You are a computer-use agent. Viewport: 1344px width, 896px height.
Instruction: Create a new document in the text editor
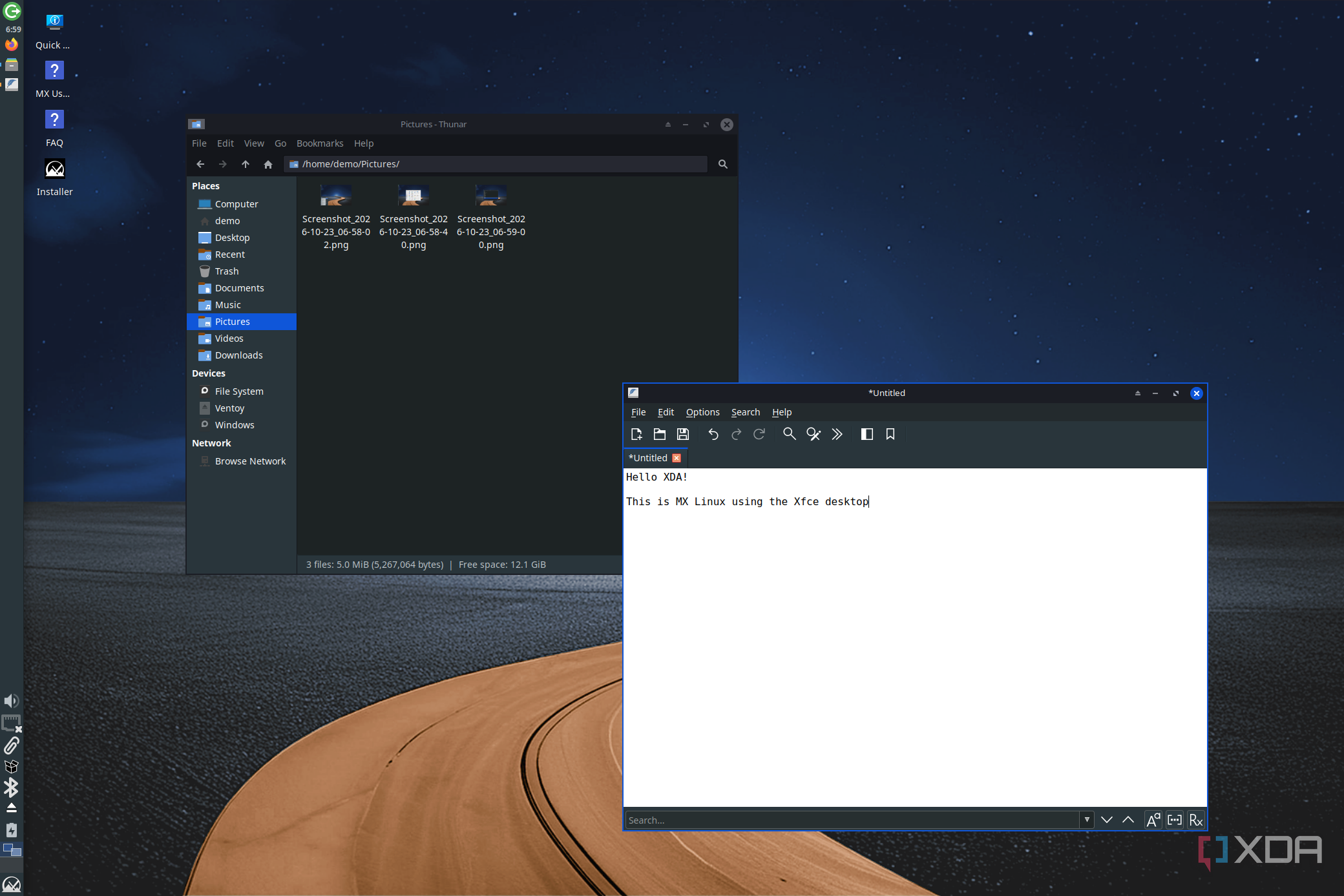click(636, 435)
